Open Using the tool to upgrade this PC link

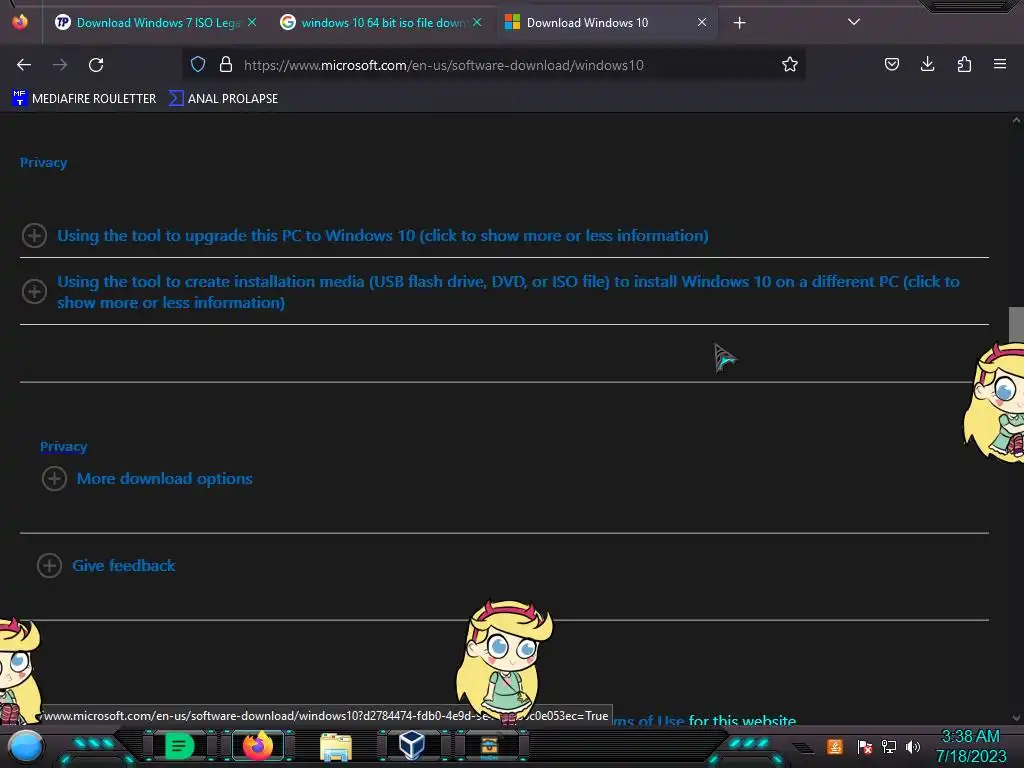pos(383,236)
